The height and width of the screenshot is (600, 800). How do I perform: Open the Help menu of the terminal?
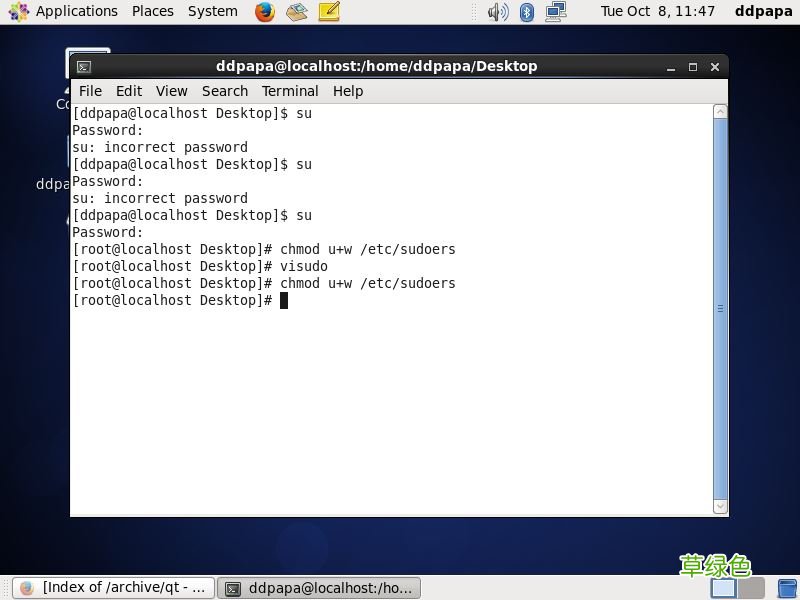click(x=348, y=91)
